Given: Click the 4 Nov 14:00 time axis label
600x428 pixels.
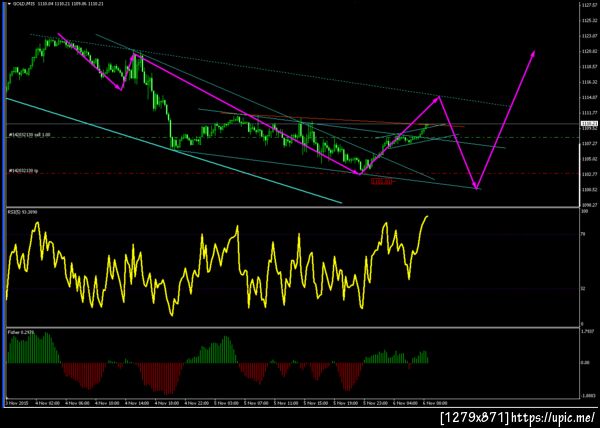Looking at the screenshot, I should [x=137, y=403].
